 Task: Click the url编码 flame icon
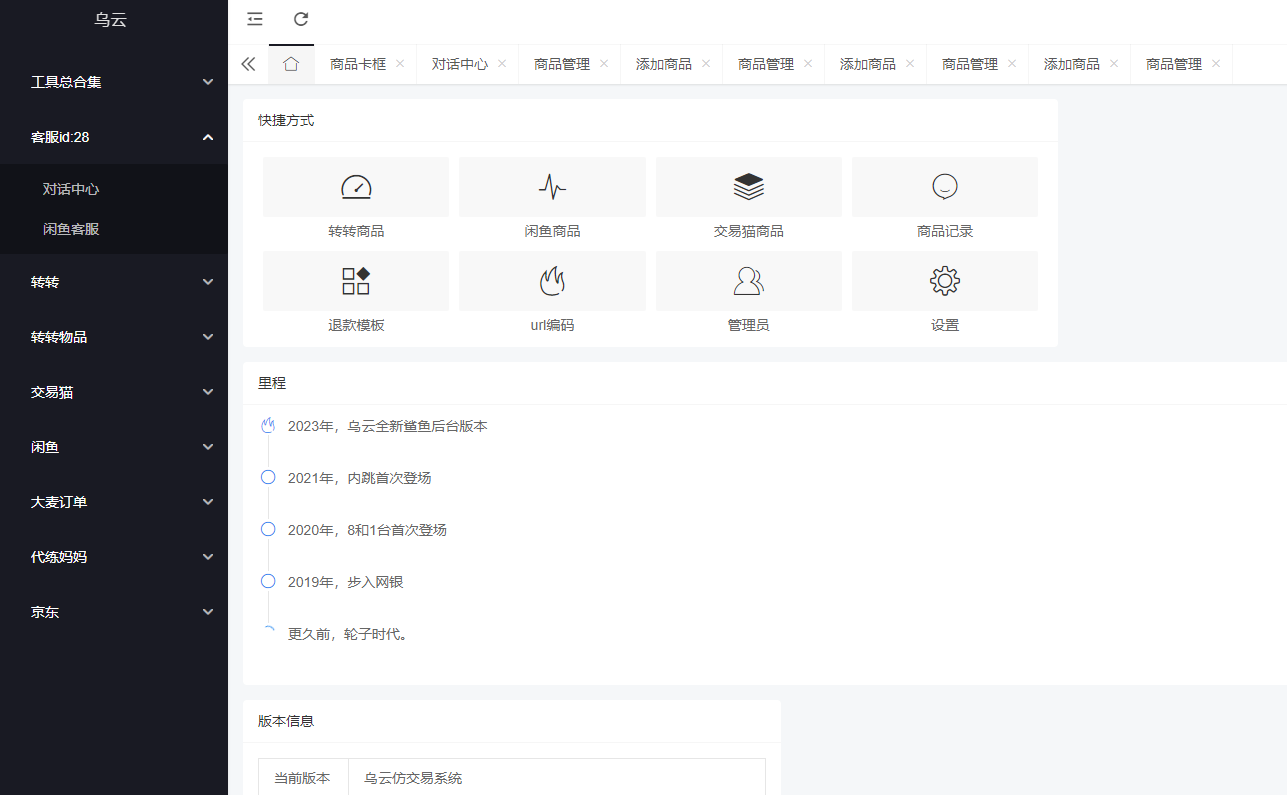point(552,281)
